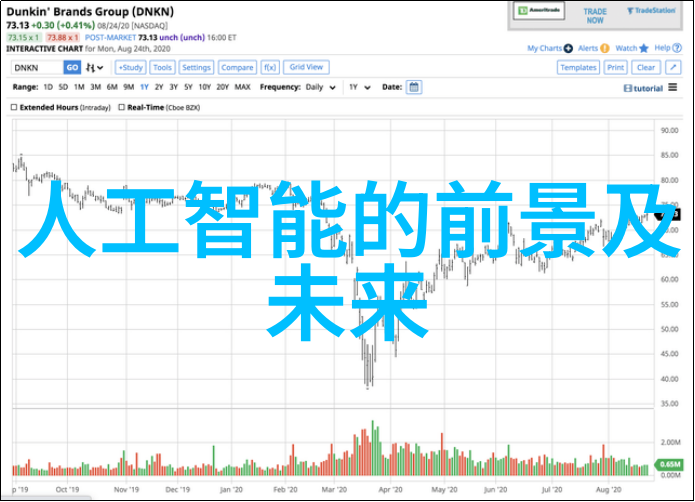Click the Watch star icon

click(644, 48)
